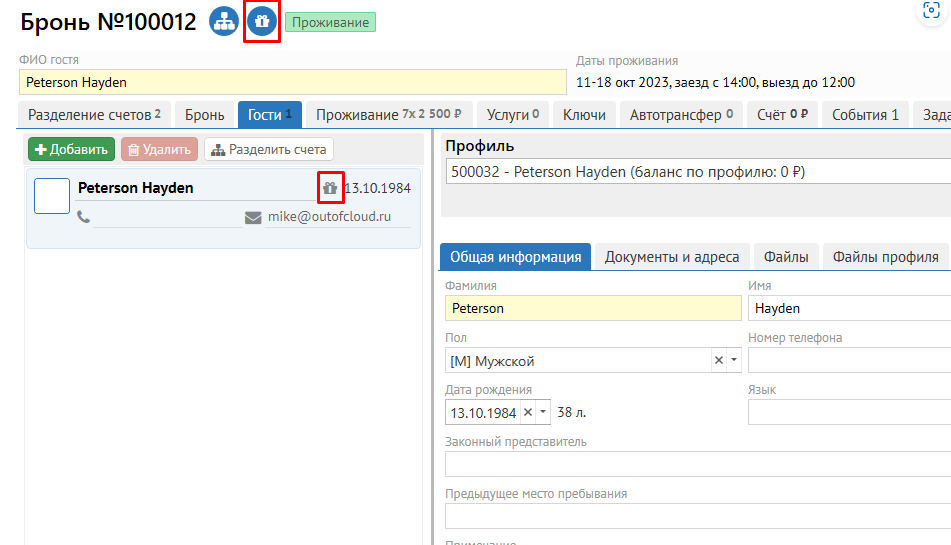Tick the checkbox beside Peterson Hayden
The width and height of the screenshot is (951, 545).
pos(52,196)
